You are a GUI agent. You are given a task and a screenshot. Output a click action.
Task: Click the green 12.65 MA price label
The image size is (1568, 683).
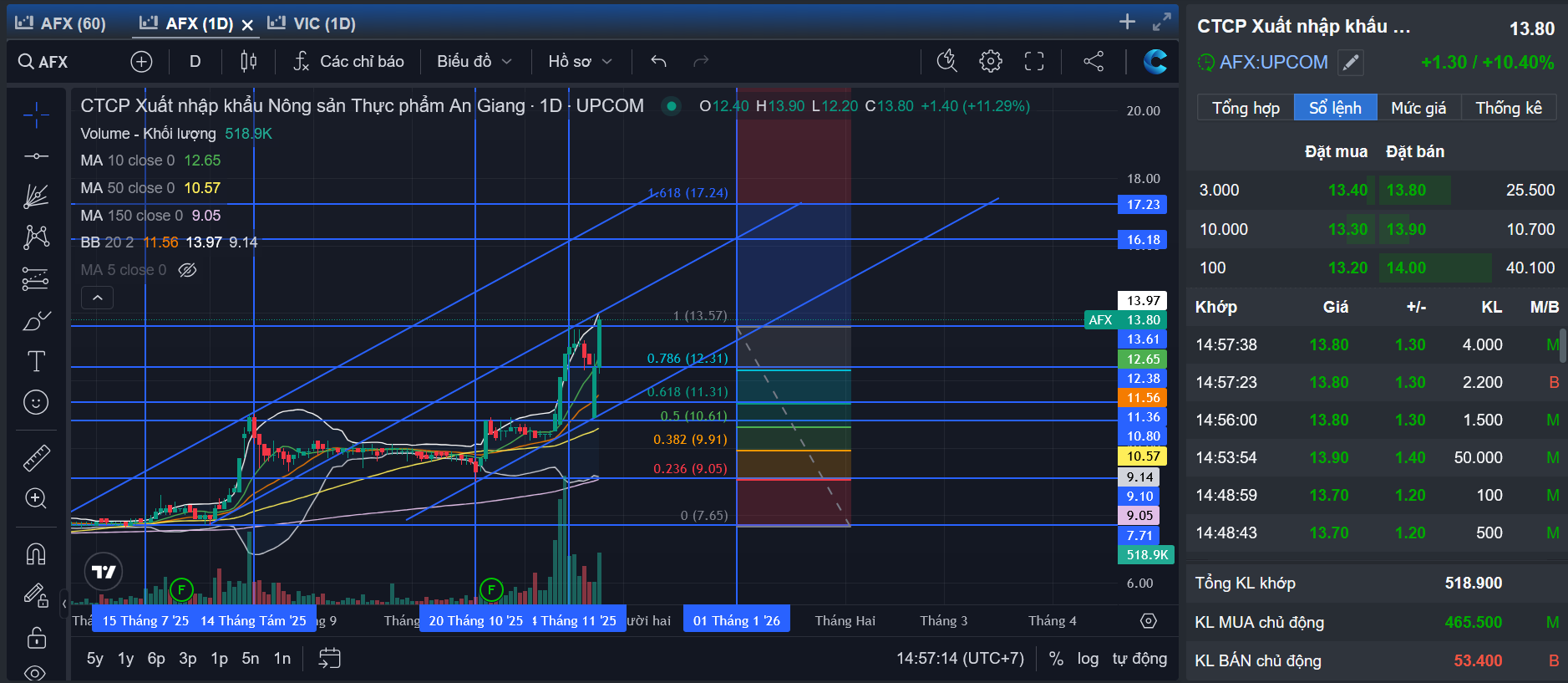[1143, 359]
